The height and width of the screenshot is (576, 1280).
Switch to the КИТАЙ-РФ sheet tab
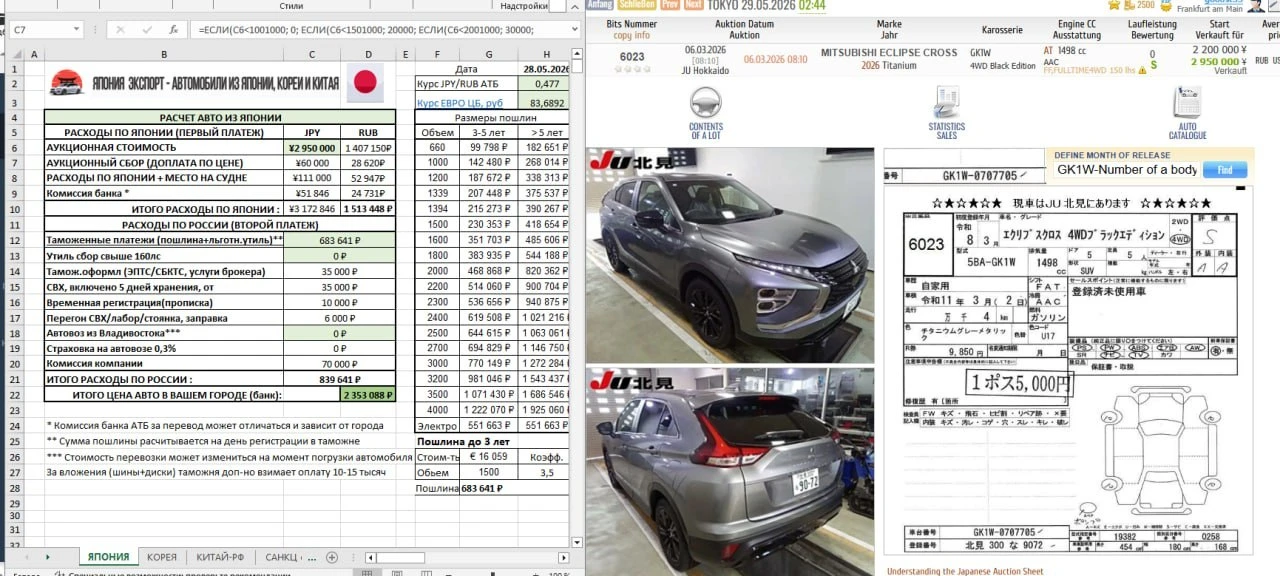click(220, 557)
